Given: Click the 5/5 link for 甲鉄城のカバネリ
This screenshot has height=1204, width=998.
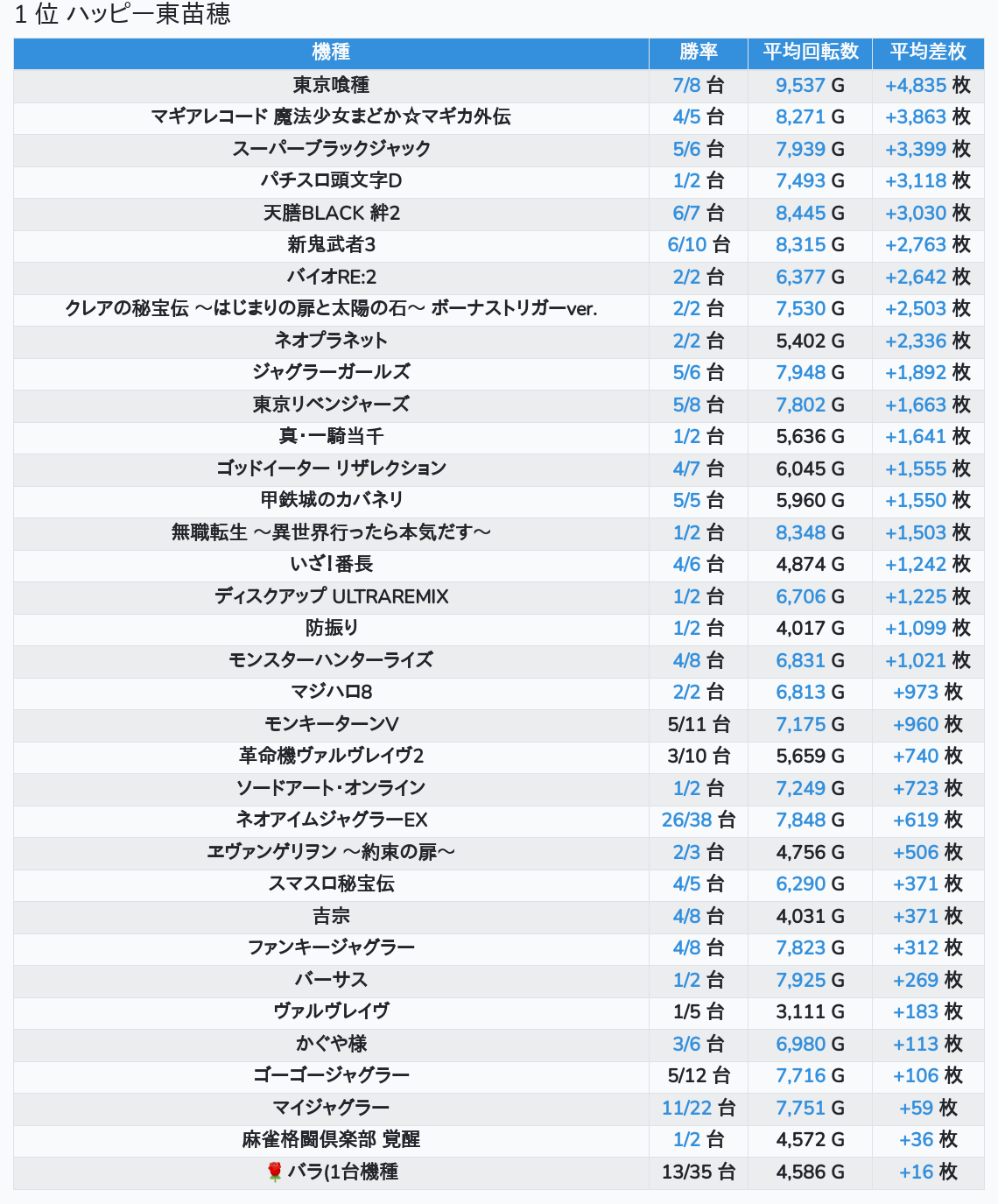Looking at the screenshot, I should [x=686, y=501].
